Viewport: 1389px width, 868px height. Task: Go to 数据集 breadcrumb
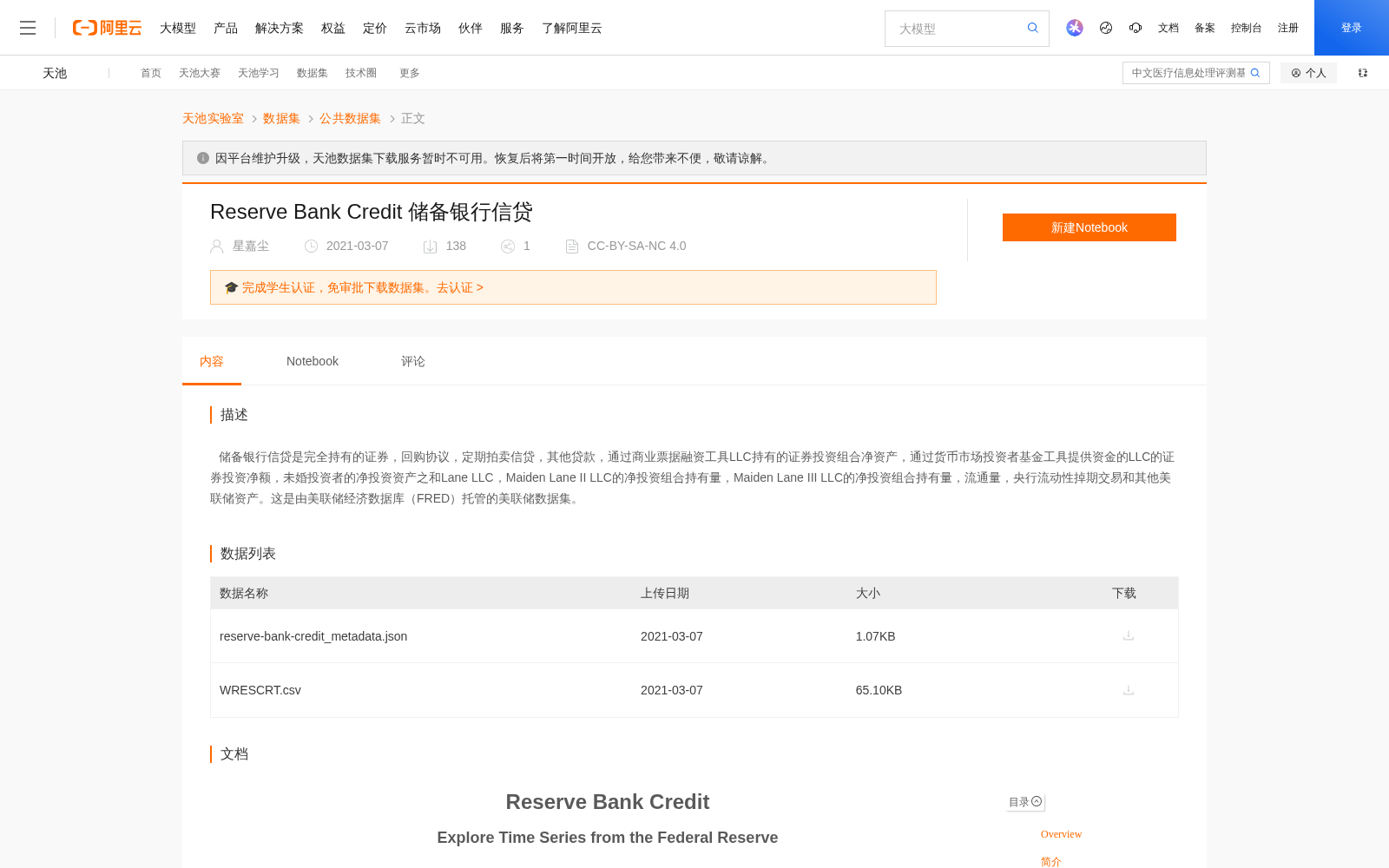281,118
